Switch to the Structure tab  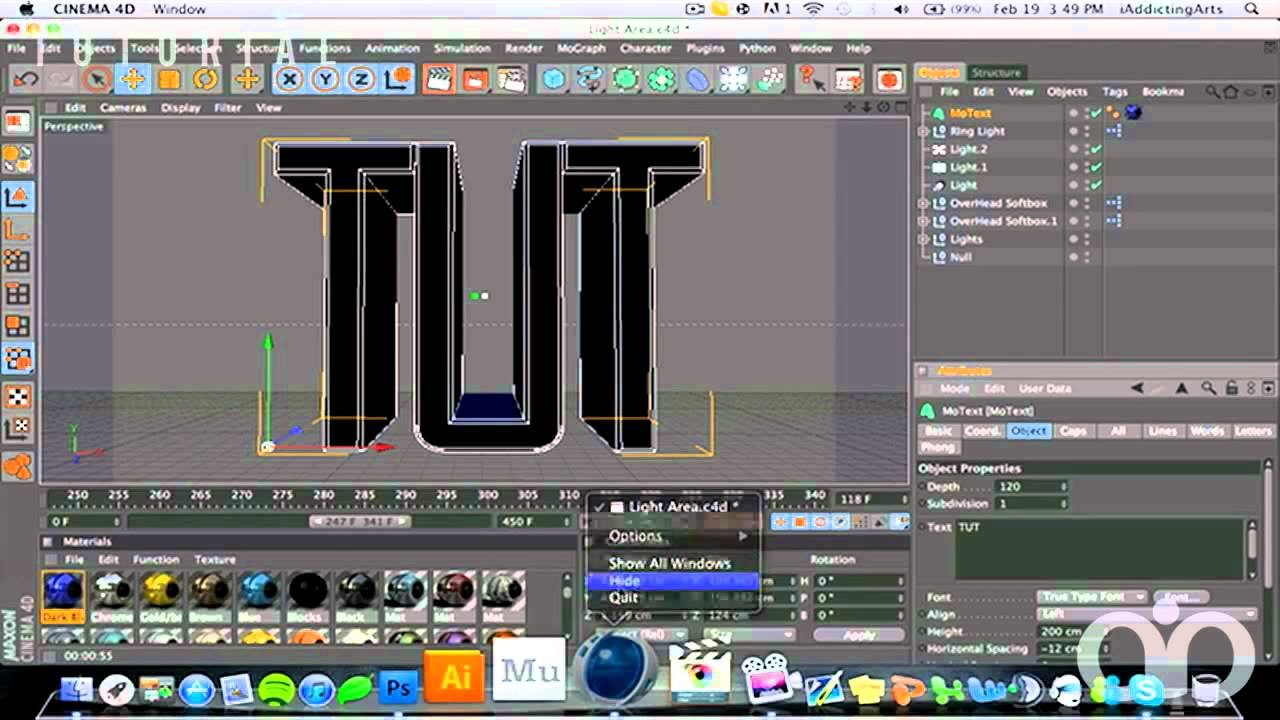(x=996, y=72)
